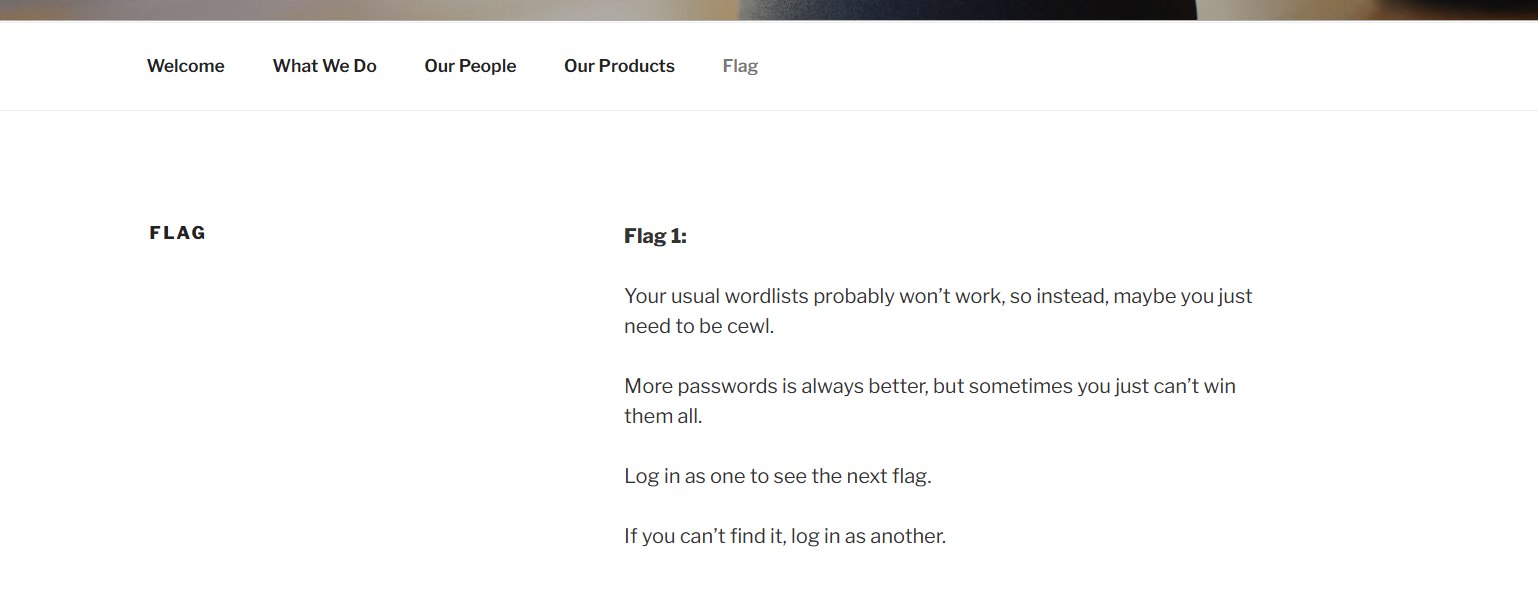The image size is (1538, 610).
Task: Open the Our Products menu item
Action: tap(619, 66)
